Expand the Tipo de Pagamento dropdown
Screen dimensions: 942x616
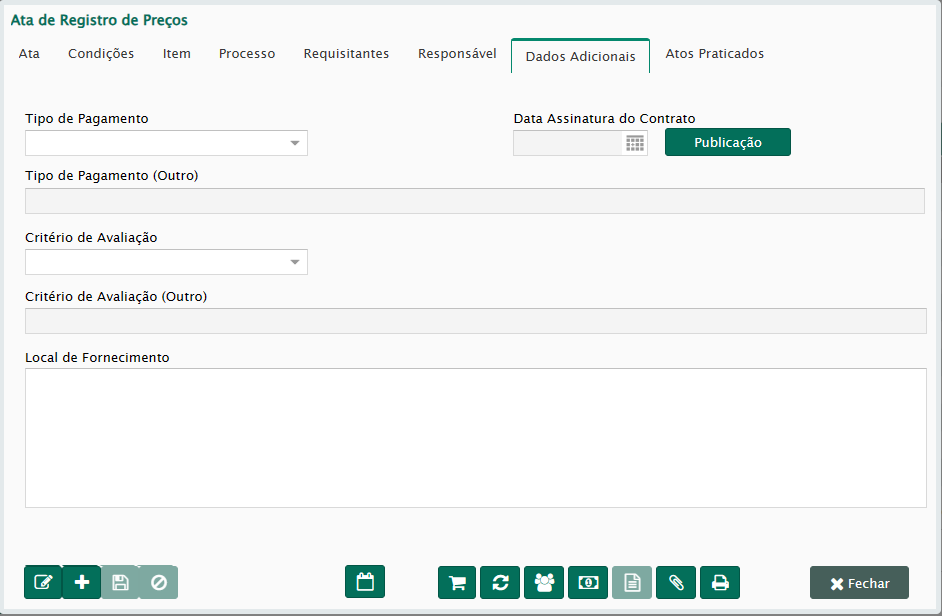295,143
